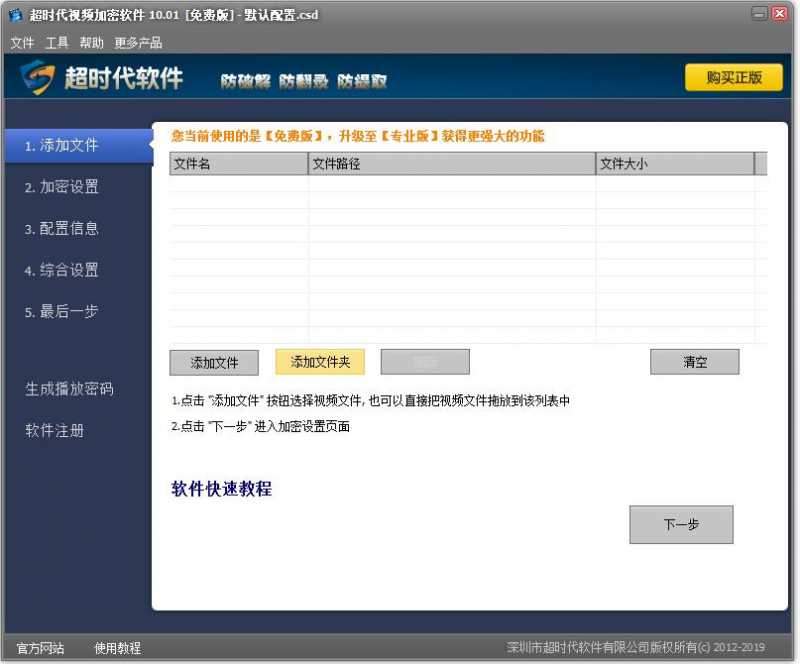Open the 生成播放密码 sidebar section
The height and width of the screenshot is (664, 800).
pos(71,390)
